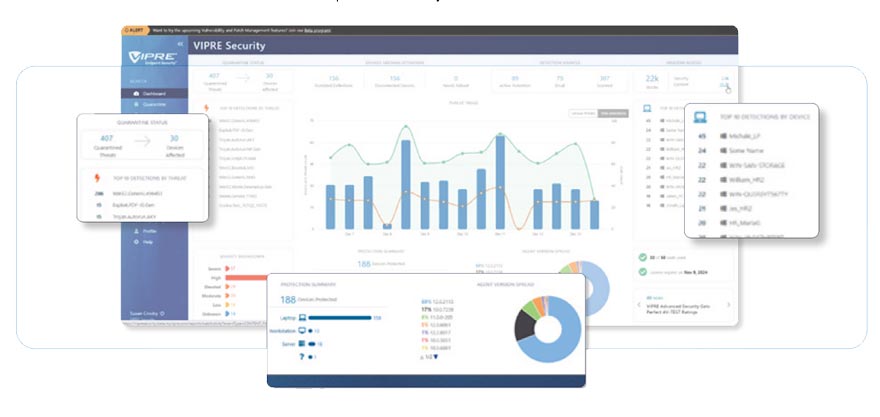Click the laptop icon behind the device callout

[647, 108]
